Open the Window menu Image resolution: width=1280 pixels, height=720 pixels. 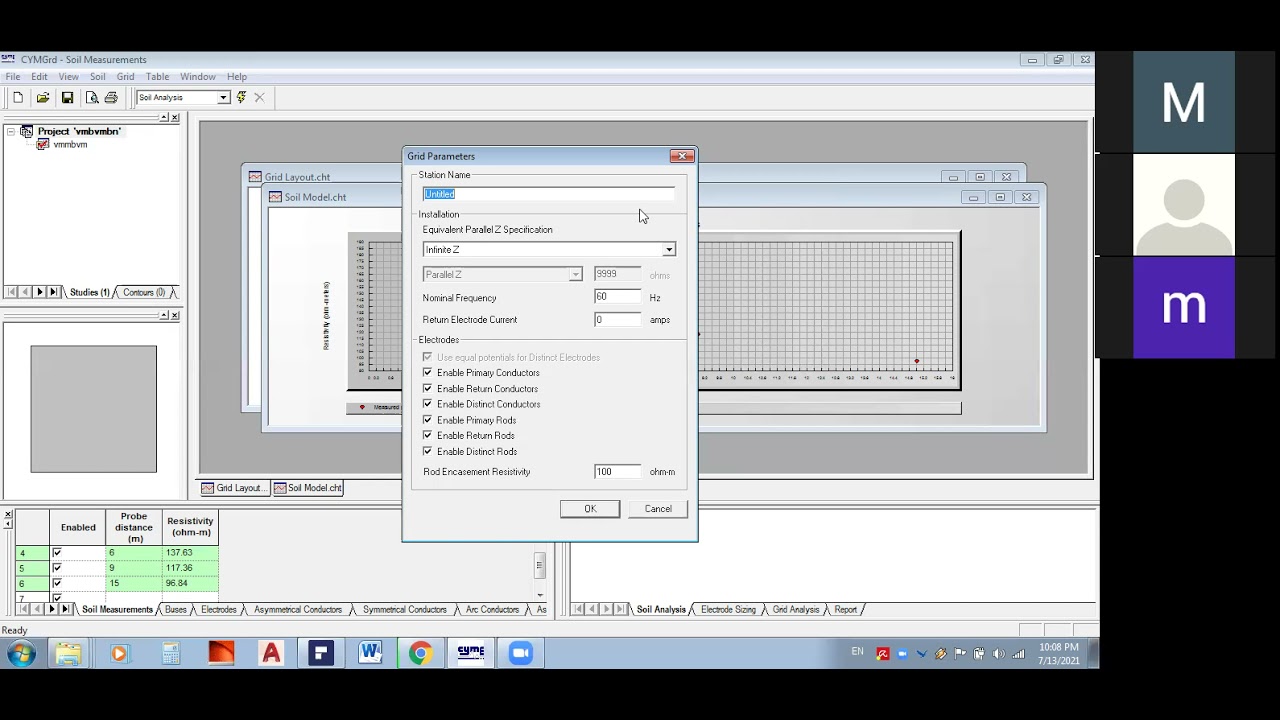click(198, 77)
